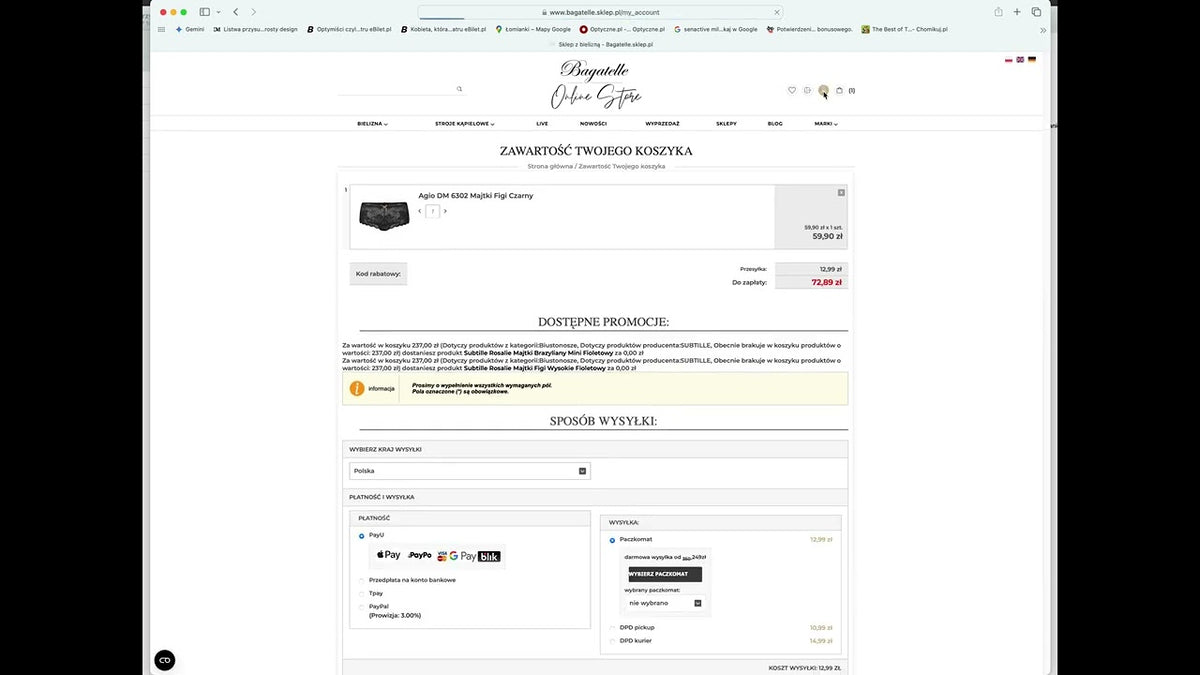Click Safari share icon
This screenshot has width=1200, height=675.
coord(998,12)
